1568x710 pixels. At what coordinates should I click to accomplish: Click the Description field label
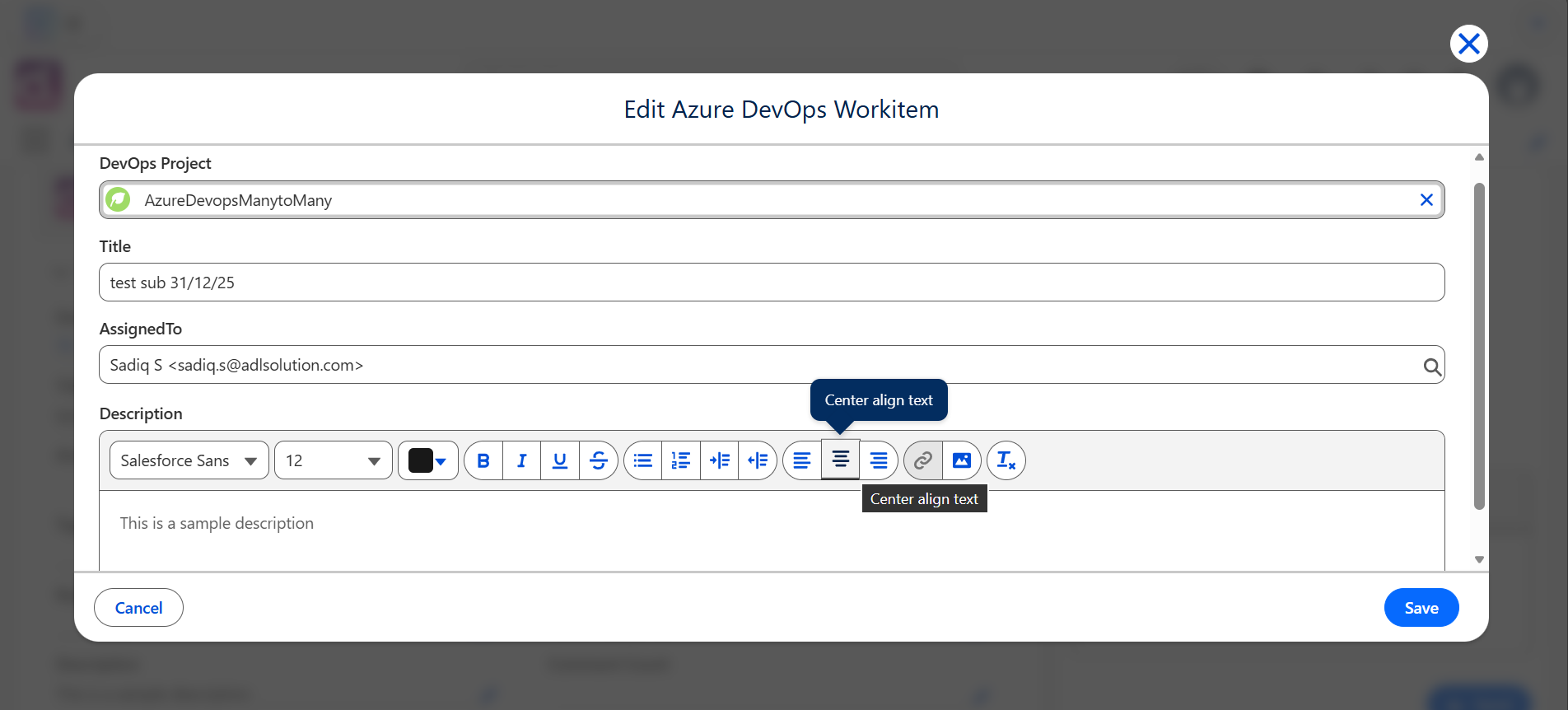click(141, 413)
